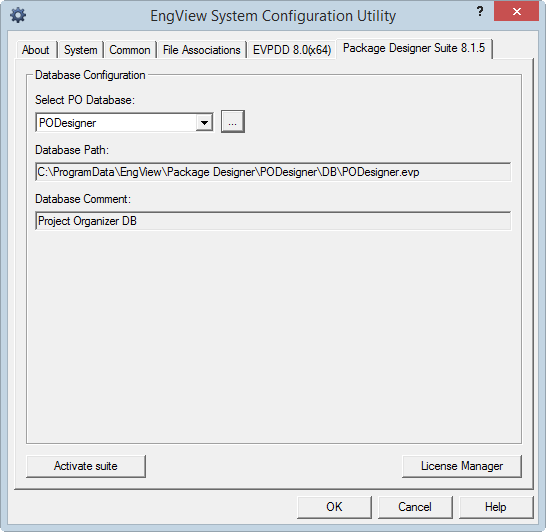Browse for a database with the ellipsis button
Screen dimensions: 546x532
(x=233, y=122)
